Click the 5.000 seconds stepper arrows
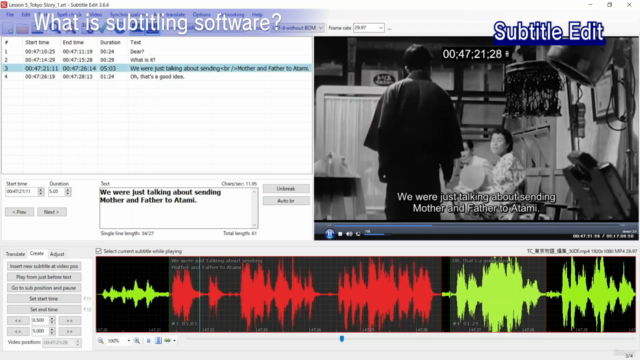 coord(52,331)
